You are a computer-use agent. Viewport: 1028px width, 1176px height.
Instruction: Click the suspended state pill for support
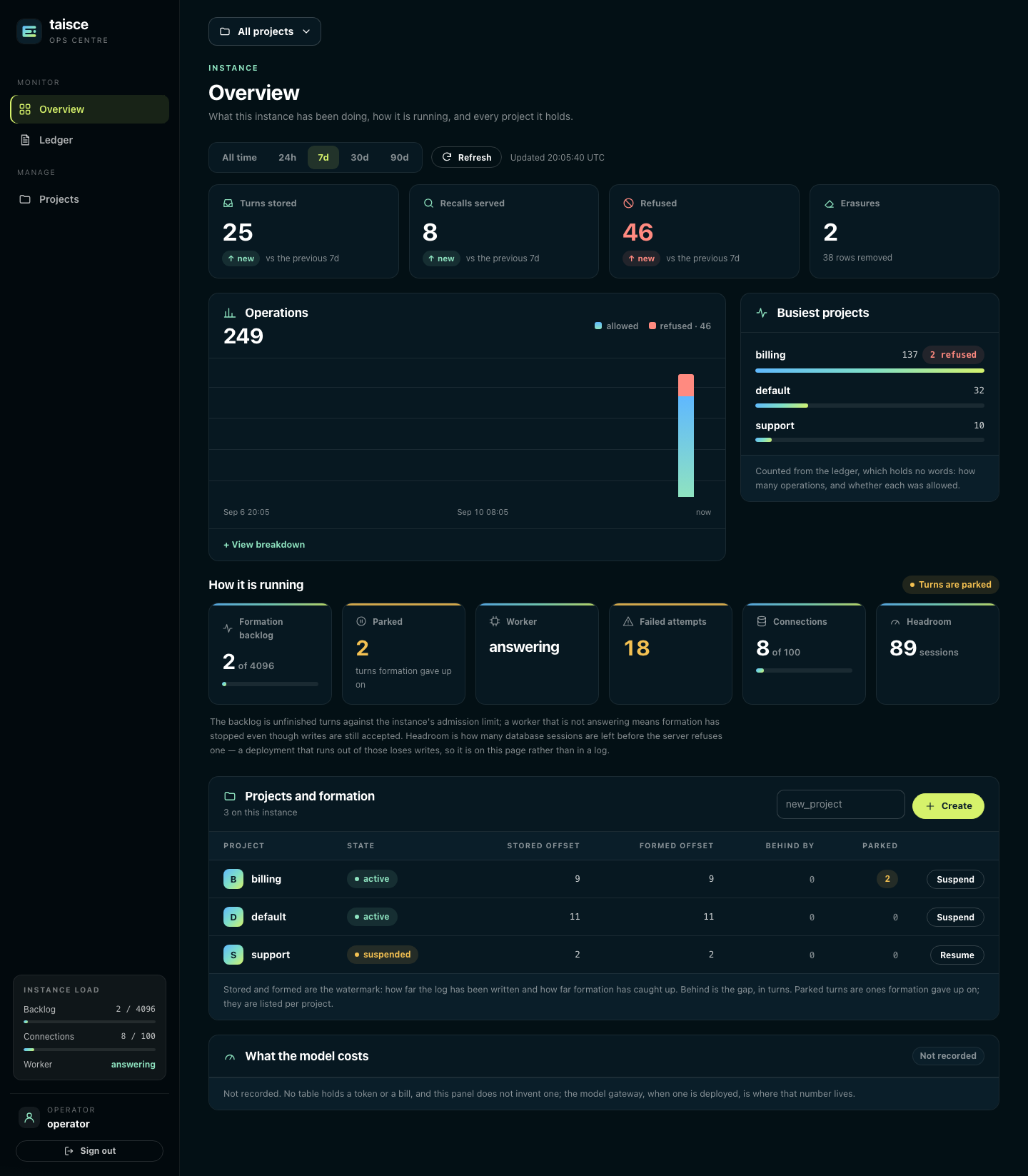point(383,955)
